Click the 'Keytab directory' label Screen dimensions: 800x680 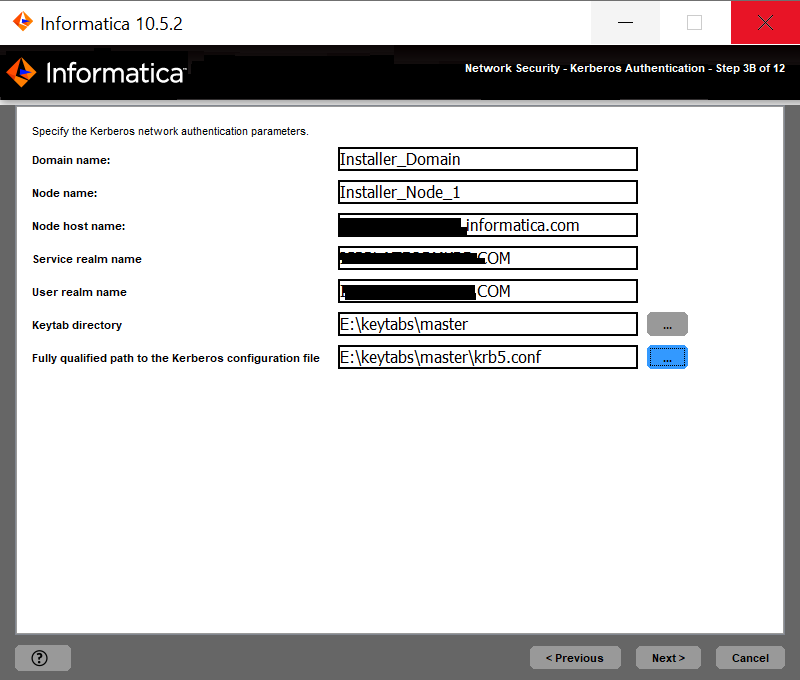pyautogui.click(x=77, y=325)
